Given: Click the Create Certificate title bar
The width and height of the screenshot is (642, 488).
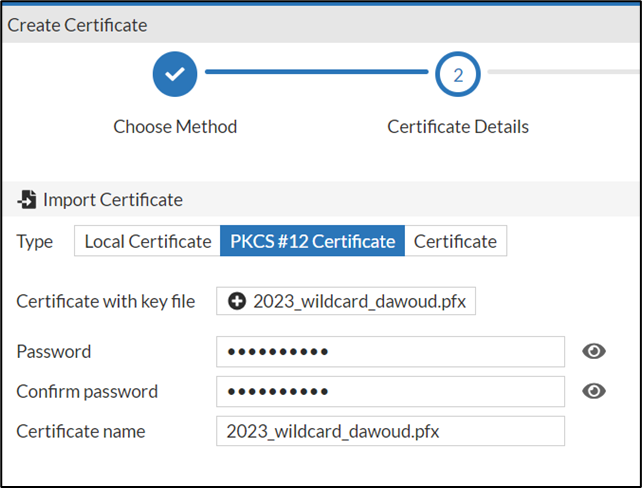Looking at the screenshot, I should (78, 25).
